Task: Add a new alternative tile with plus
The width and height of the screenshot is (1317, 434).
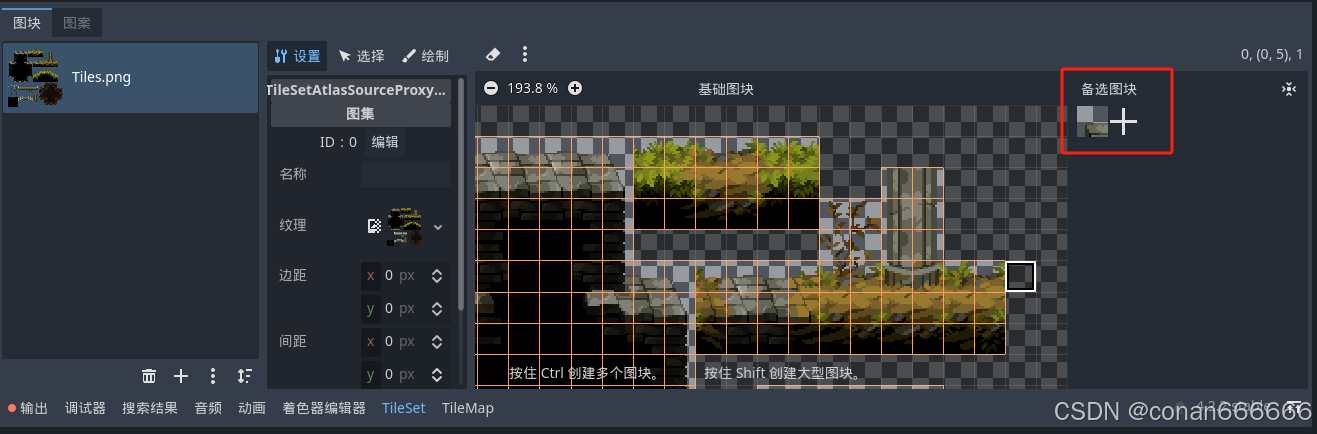Action: click(1124, 122)
